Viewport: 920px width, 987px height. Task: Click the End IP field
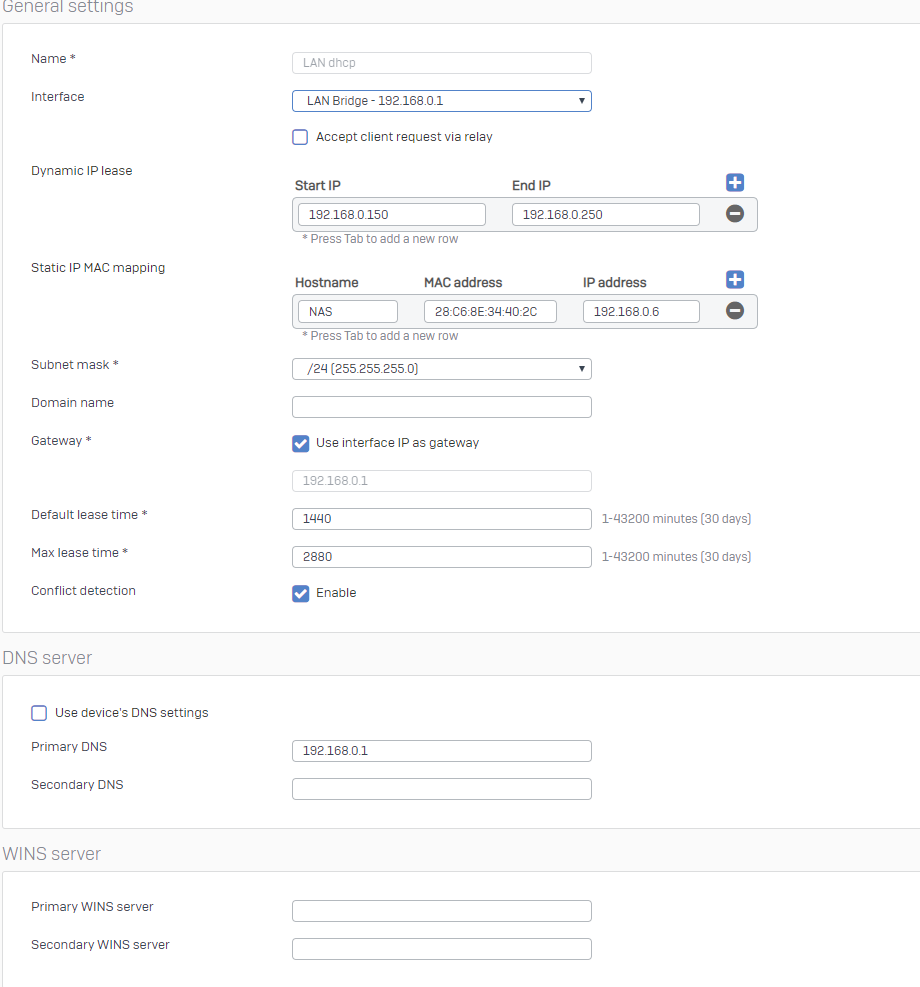tap(606, 215)
